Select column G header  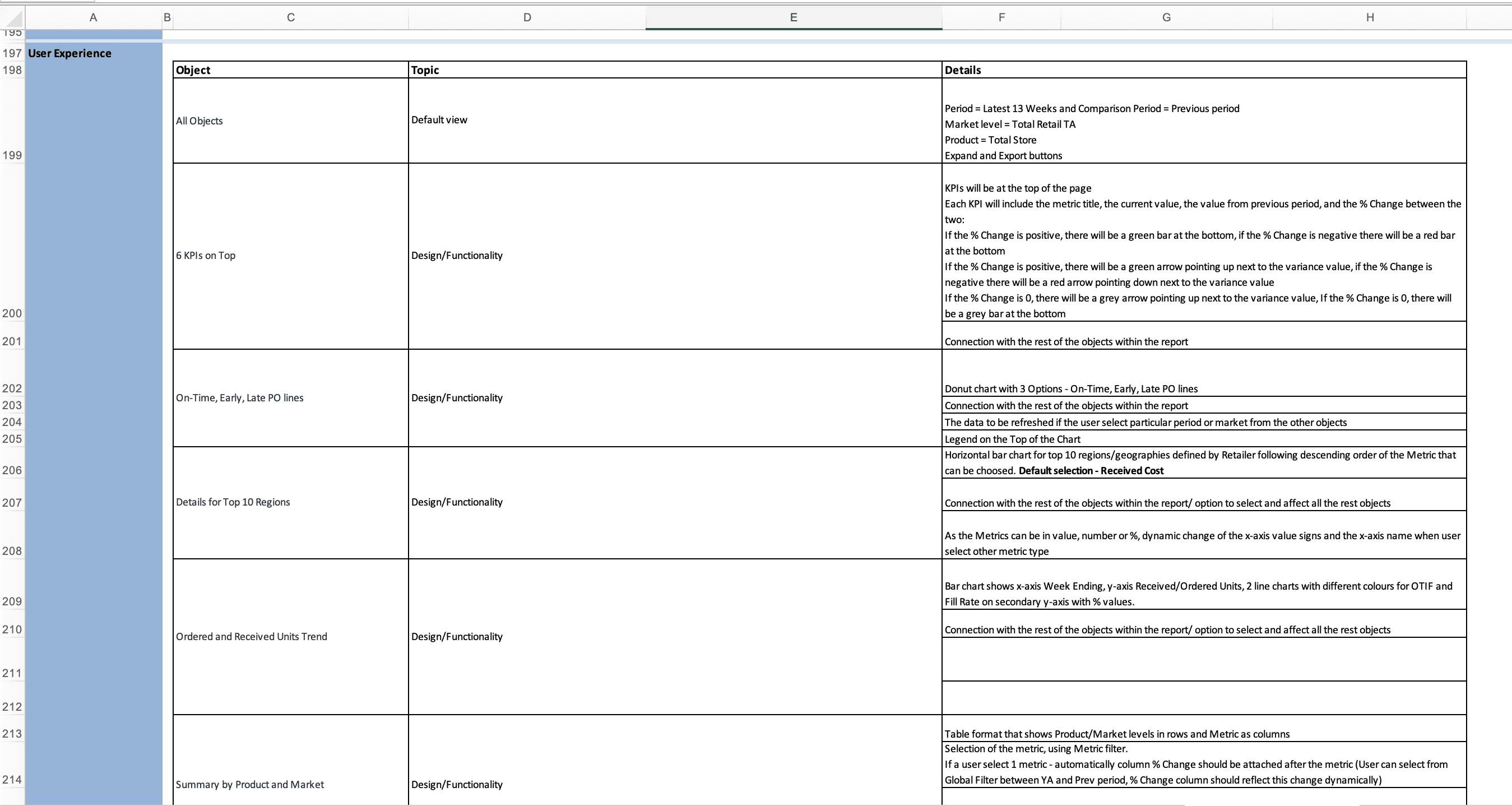(x=1166, y=17)
